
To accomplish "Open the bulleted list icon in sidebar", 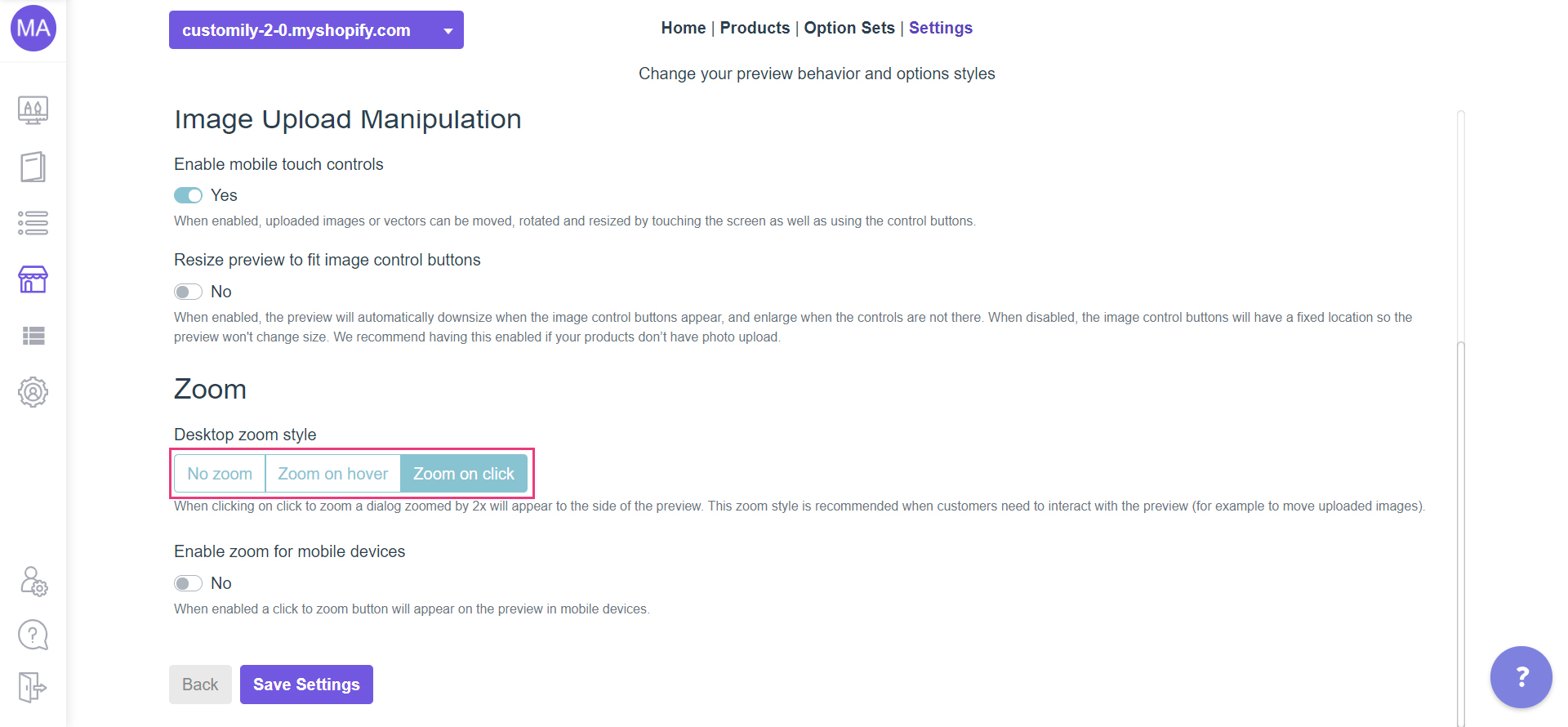I will [33, 223].
